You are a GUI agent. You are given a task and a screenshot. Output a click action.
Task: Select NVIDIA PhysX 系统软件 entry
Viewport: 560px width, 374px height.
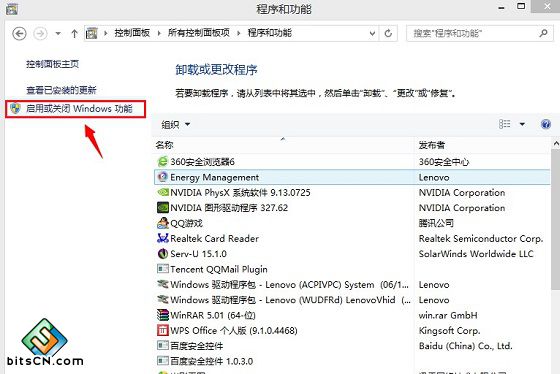(x=284, y=193)
